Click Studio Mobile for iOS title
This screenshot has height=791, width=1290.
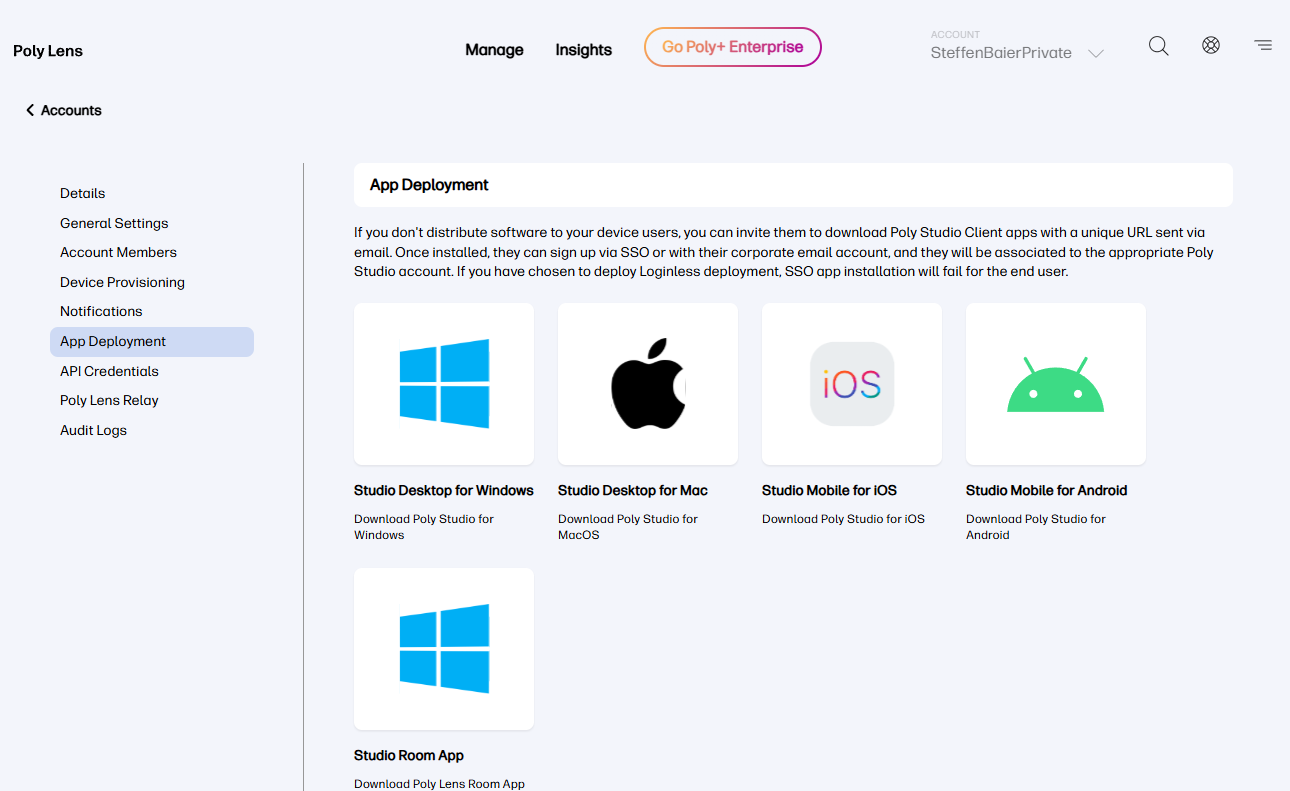pyautogui.click(x=829, y=490)
